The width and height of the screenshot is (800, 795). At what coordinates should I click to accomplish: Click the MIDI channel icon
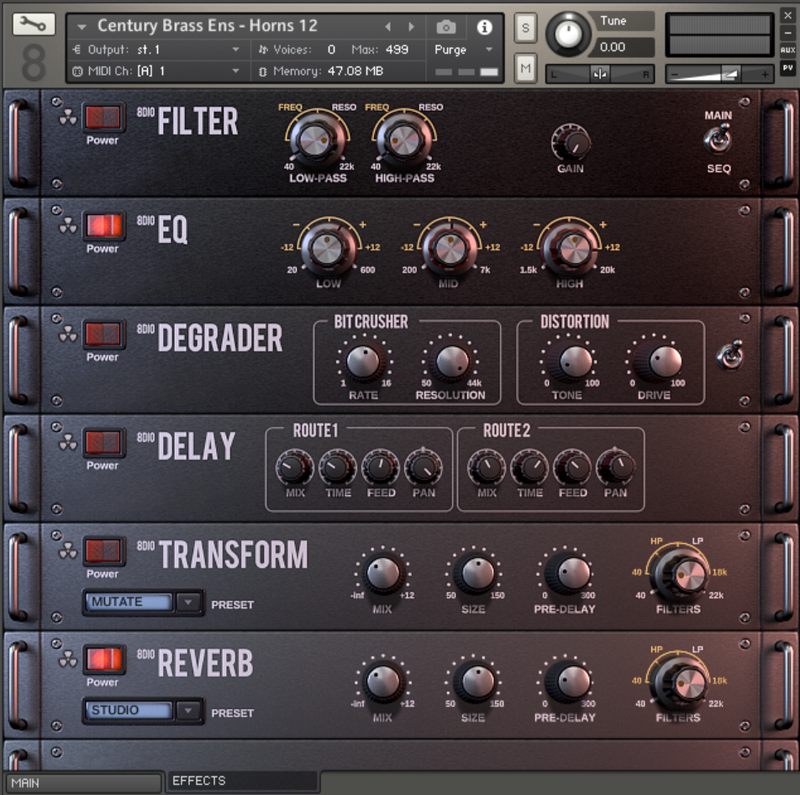77,71
